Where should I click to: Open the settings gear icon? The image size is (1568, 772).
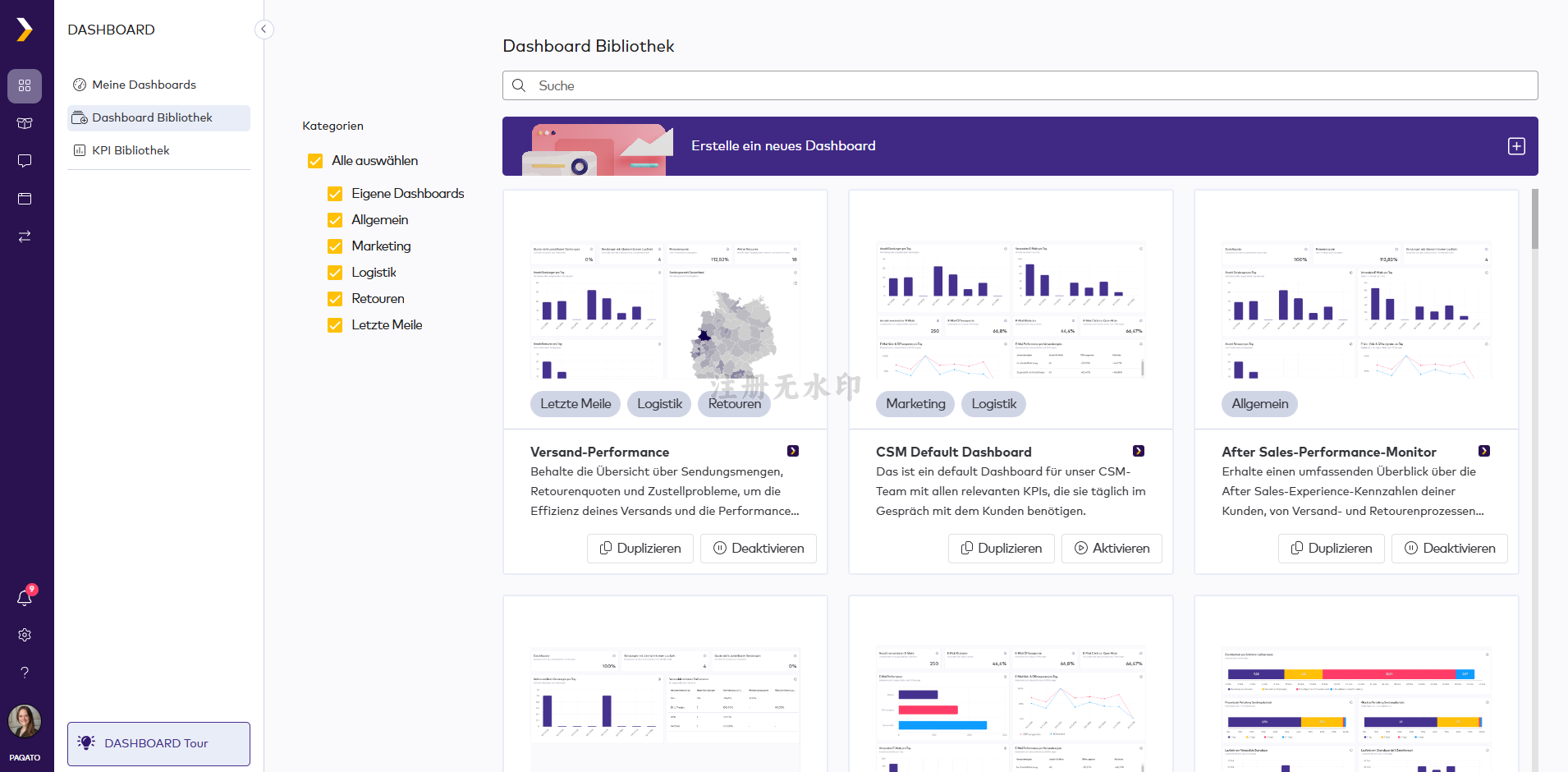click(25, 635)
